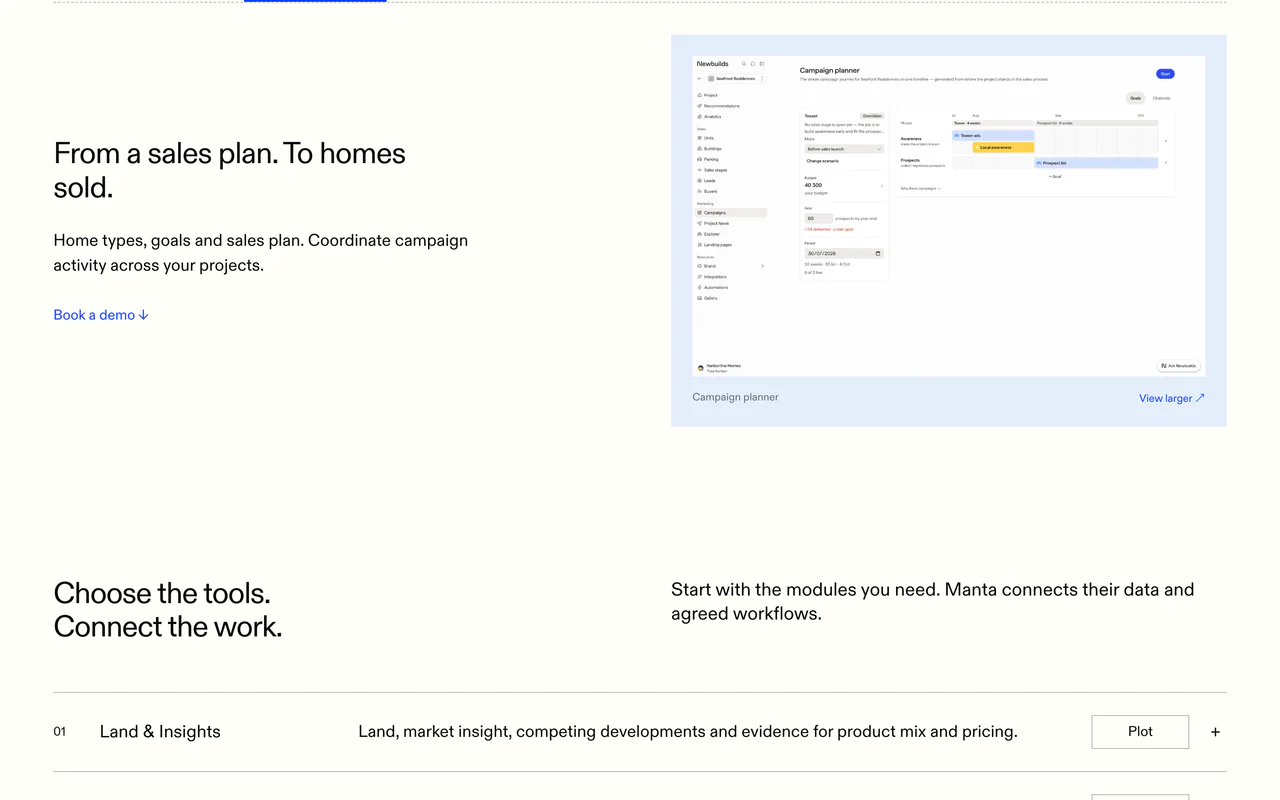This screenshot has height=800, width=1280.
Task: Expand the Brand sidebar chevron
Action: pos(763,266)
